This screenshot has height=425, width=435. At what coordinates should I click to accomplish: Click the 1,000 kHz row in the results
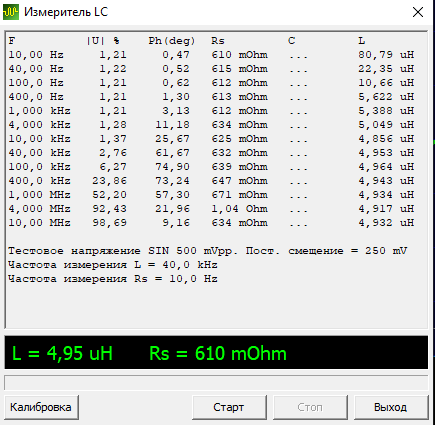tap(211, 111)
